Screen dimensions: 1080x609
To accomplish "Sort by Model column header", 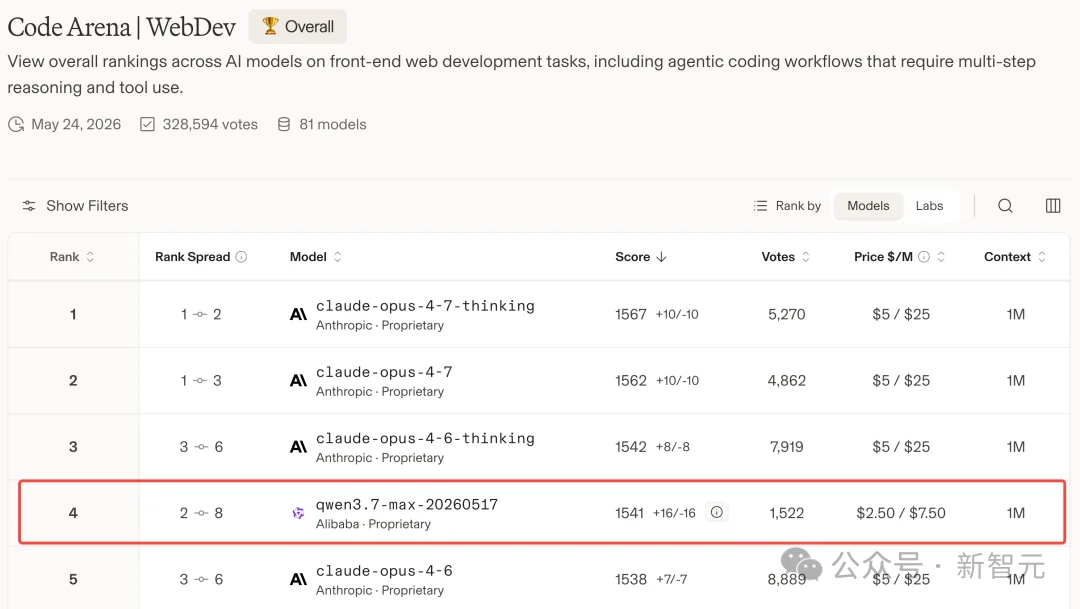I will [x=315, y=257].
